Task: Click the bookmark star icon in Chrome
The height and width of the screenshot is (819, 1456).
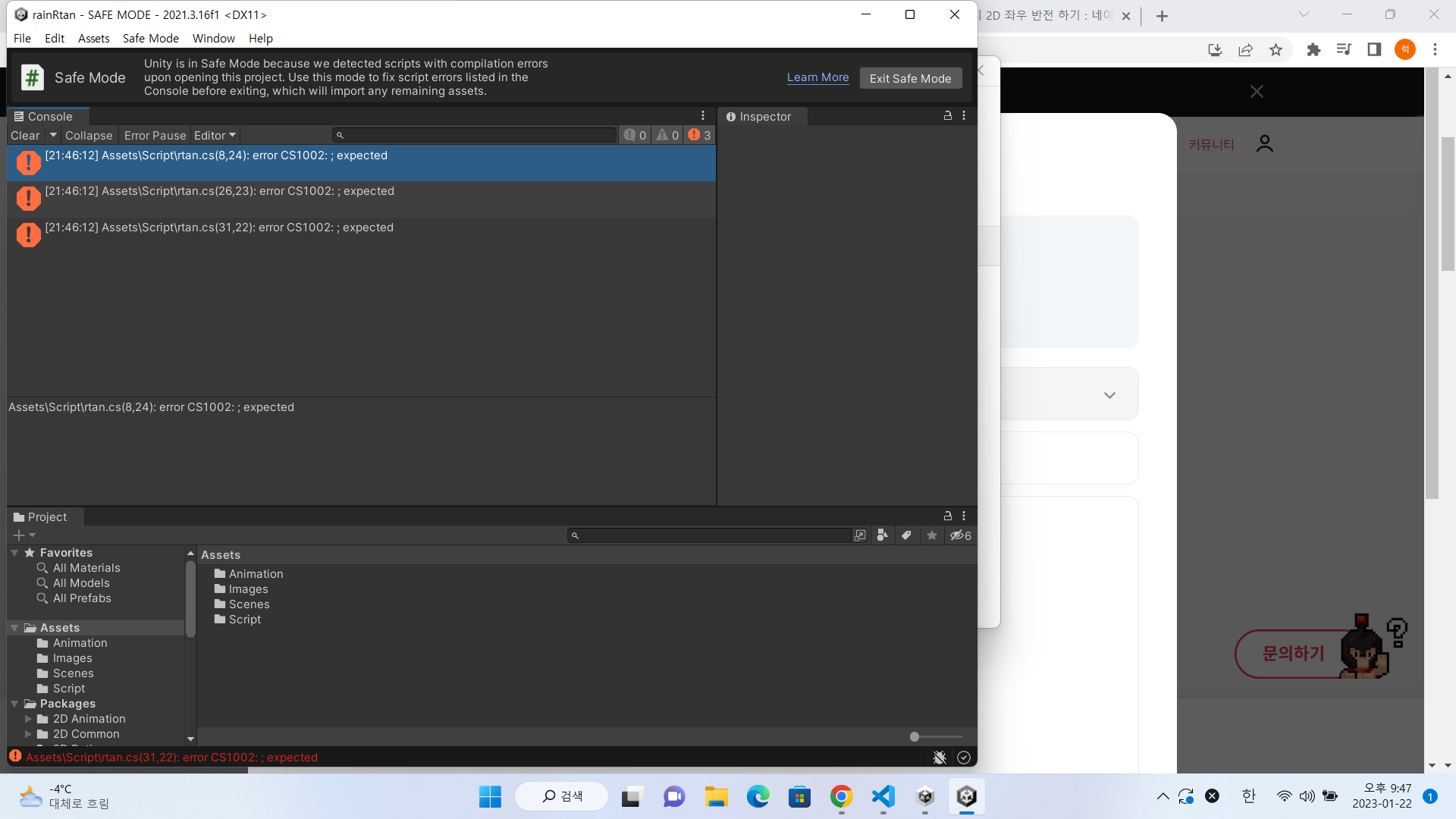Action: 1276,50
